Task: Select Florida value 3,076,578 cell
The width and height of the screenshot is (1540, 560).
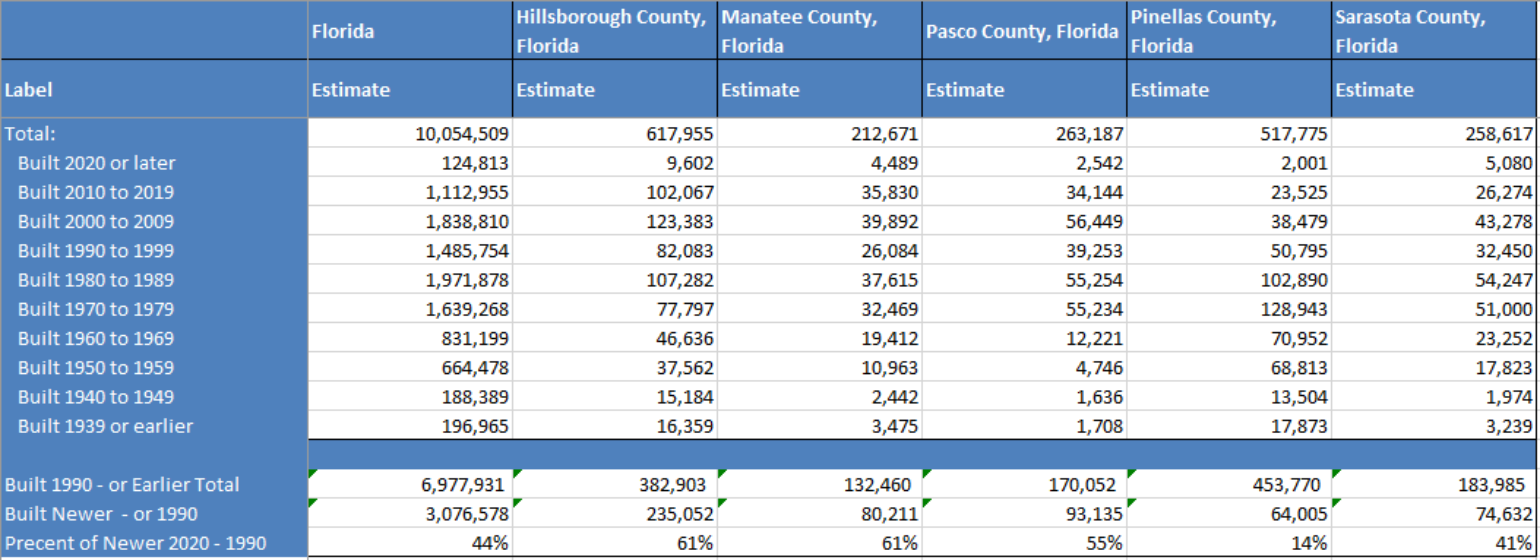Action: coord(409,514)
